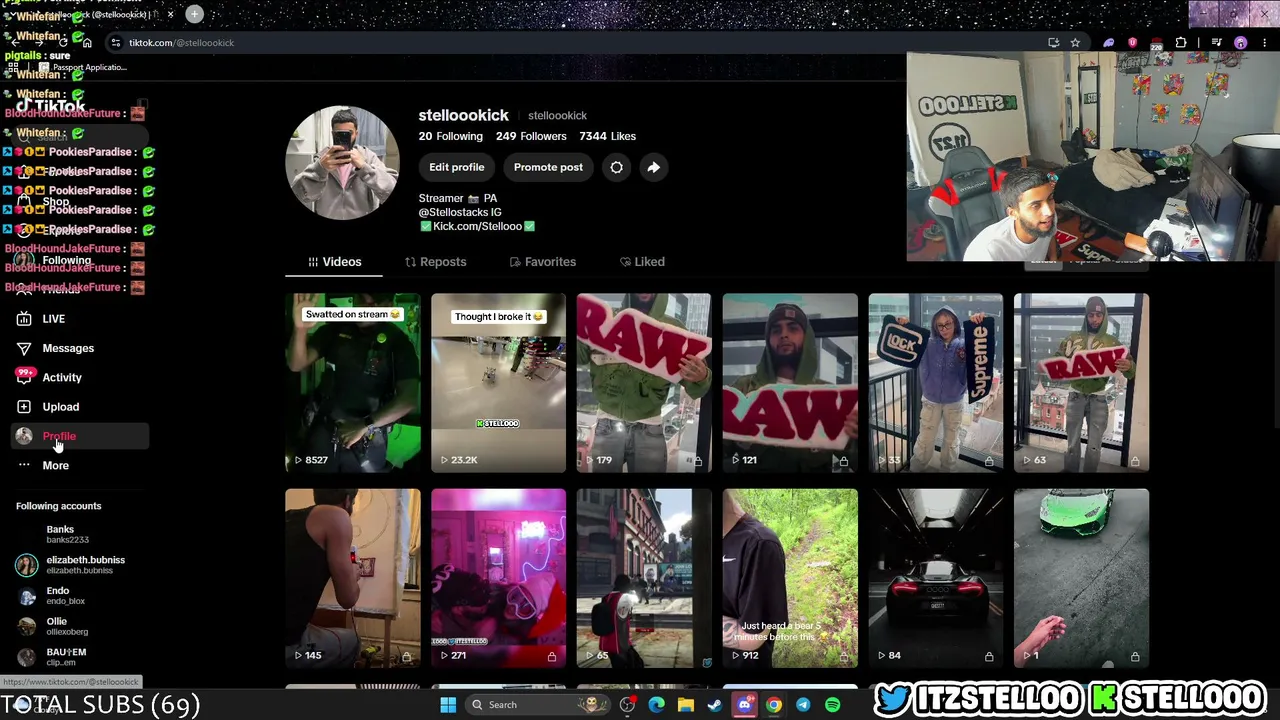Image resolution: width=1280 pixels, height=720 pixels.
Task: Switch to the Videos tab
Action: click(x=334, y=262)
